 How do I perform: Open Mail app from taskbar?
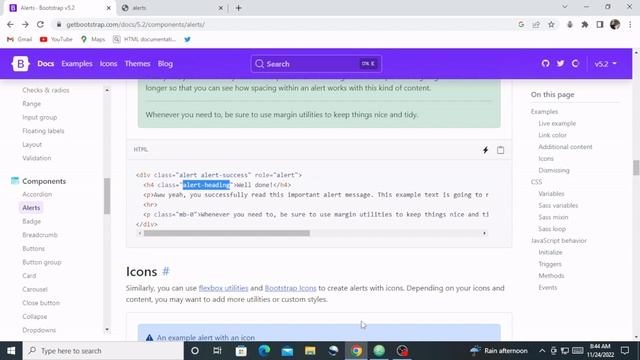(x=287, y=351)
